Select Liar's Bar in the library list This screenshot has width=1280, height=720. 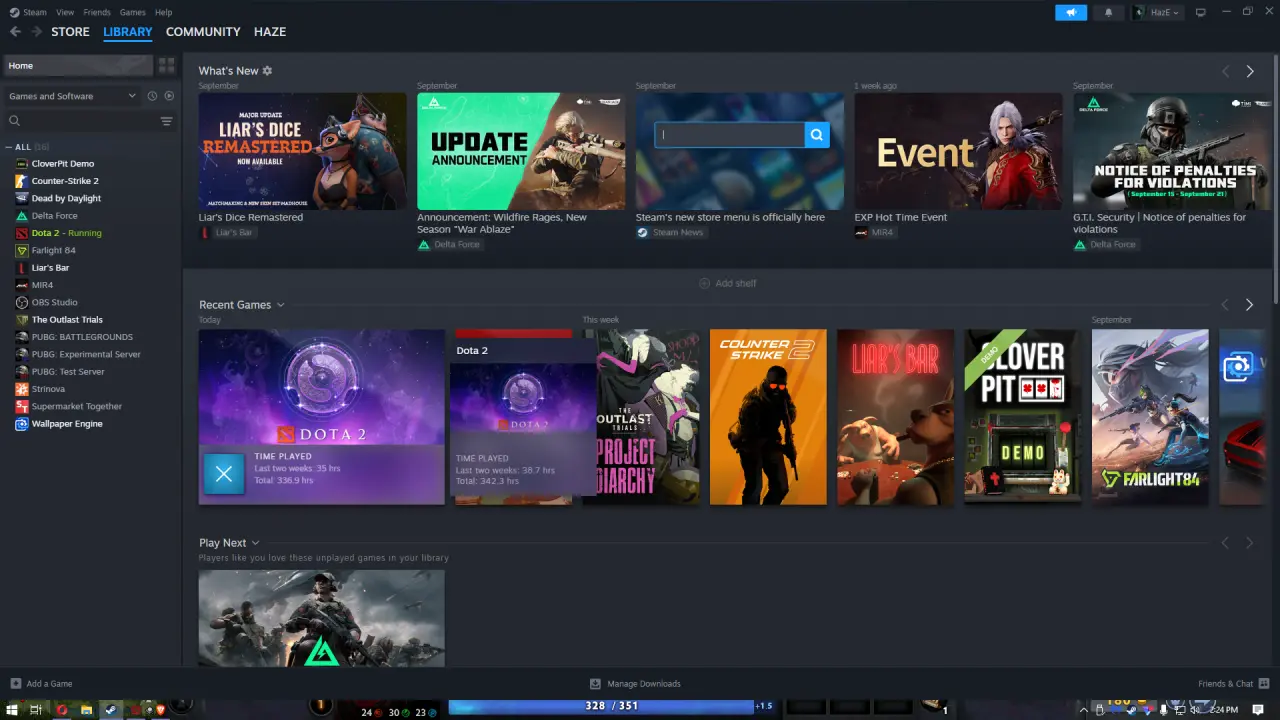50,268
